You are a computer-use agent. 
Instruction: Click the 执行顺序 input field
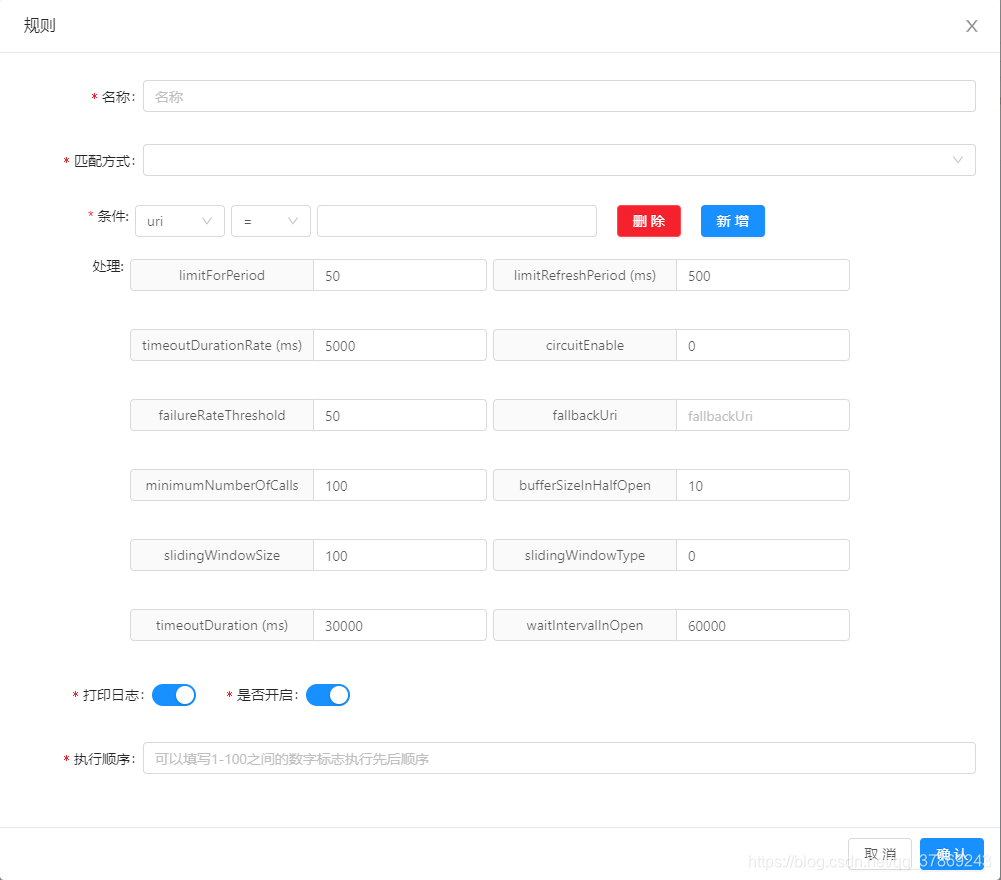[559, 758]
